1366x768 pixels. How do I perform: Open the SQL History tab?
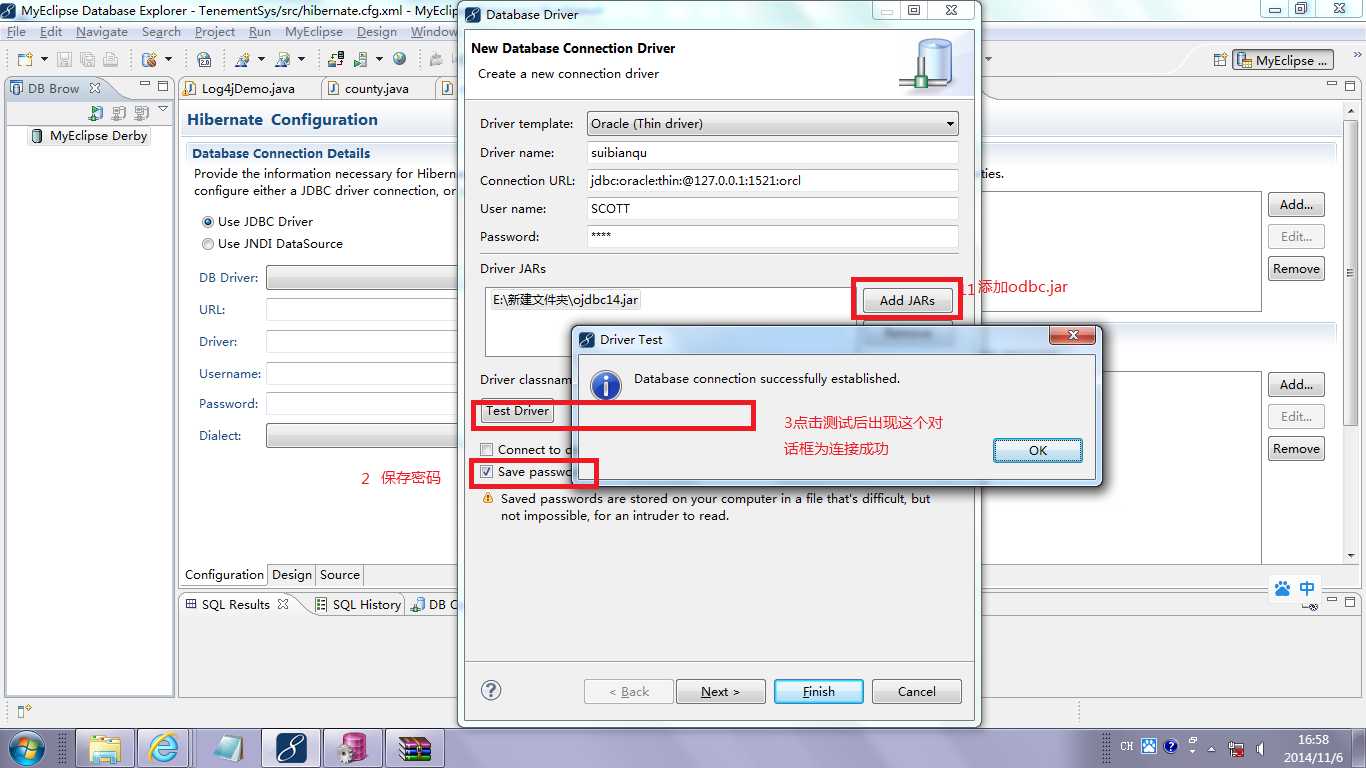point(358,604)
